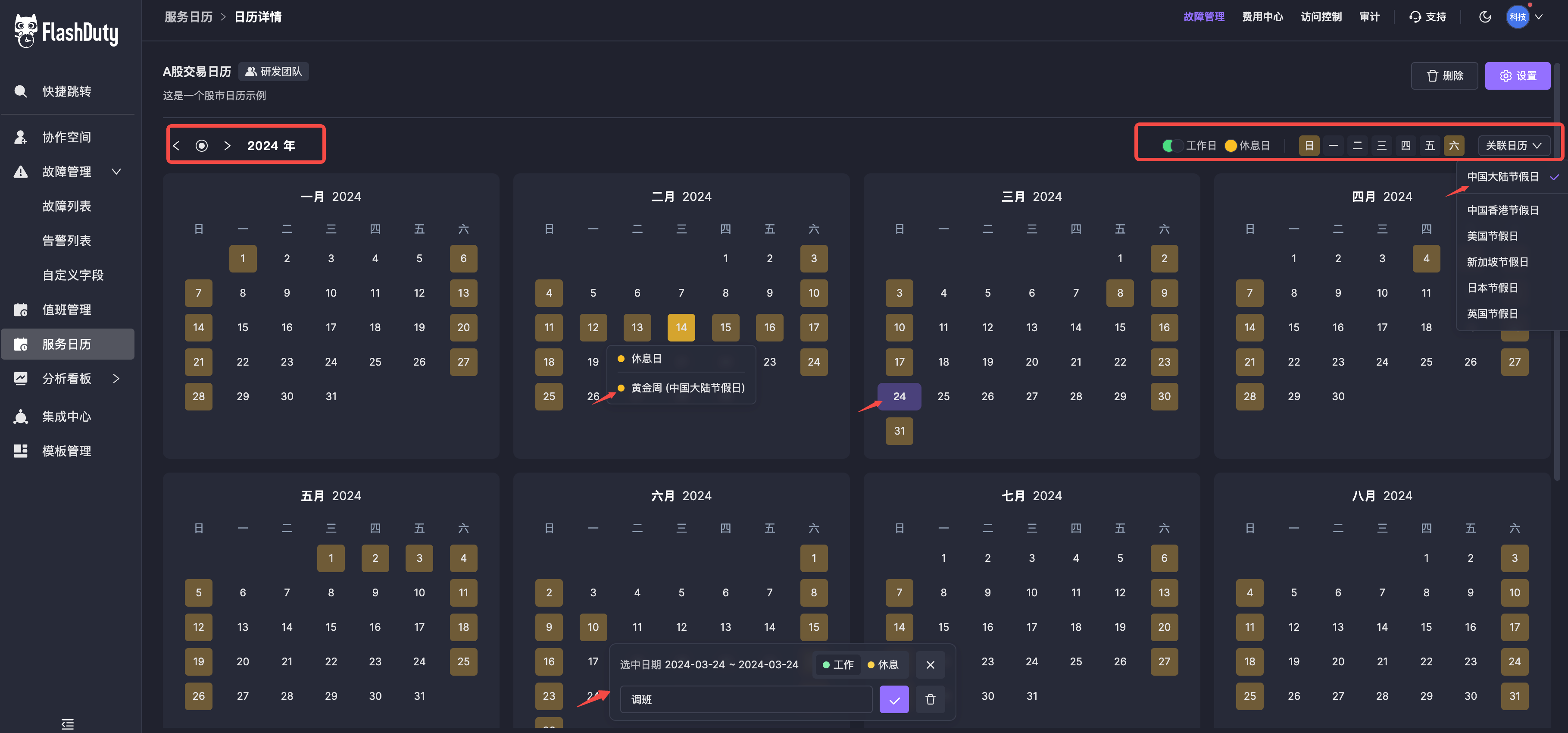Select 中国大陆节假日 option
This screenshot has width=1568, height=733.
point(1512,177)
